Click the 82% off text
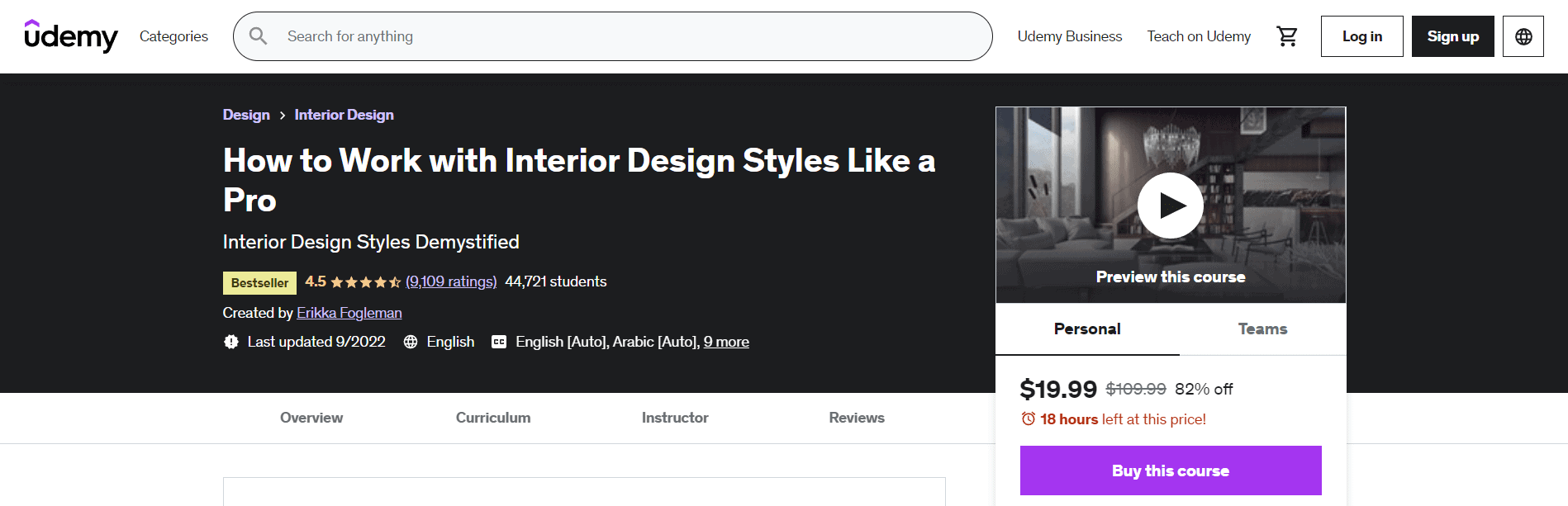Screen dimensions: 1568x506 click(1204, 389)
